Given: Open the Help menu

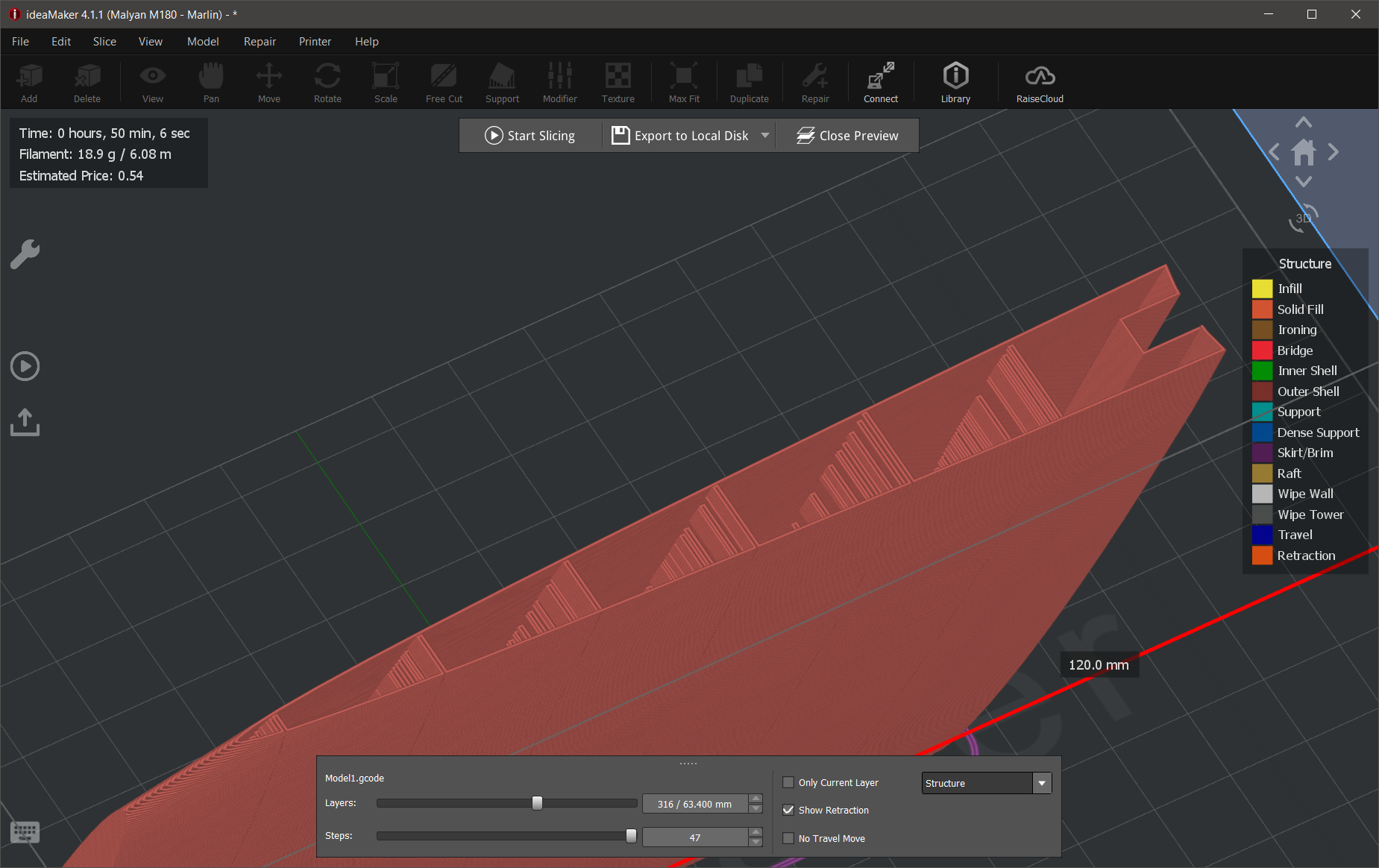Looking at the screenshot, I should point(367,42).
